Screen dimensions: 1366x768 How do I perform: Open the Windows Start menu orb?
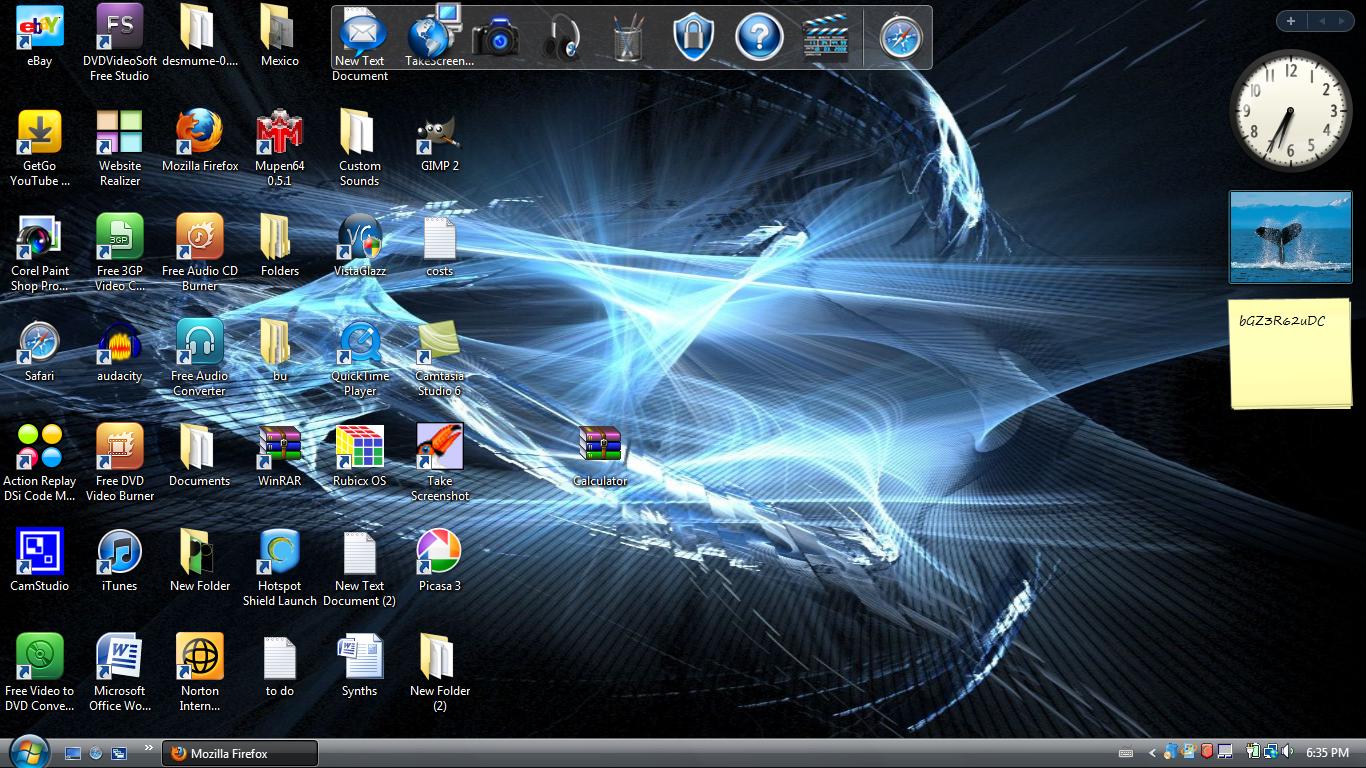27,751
